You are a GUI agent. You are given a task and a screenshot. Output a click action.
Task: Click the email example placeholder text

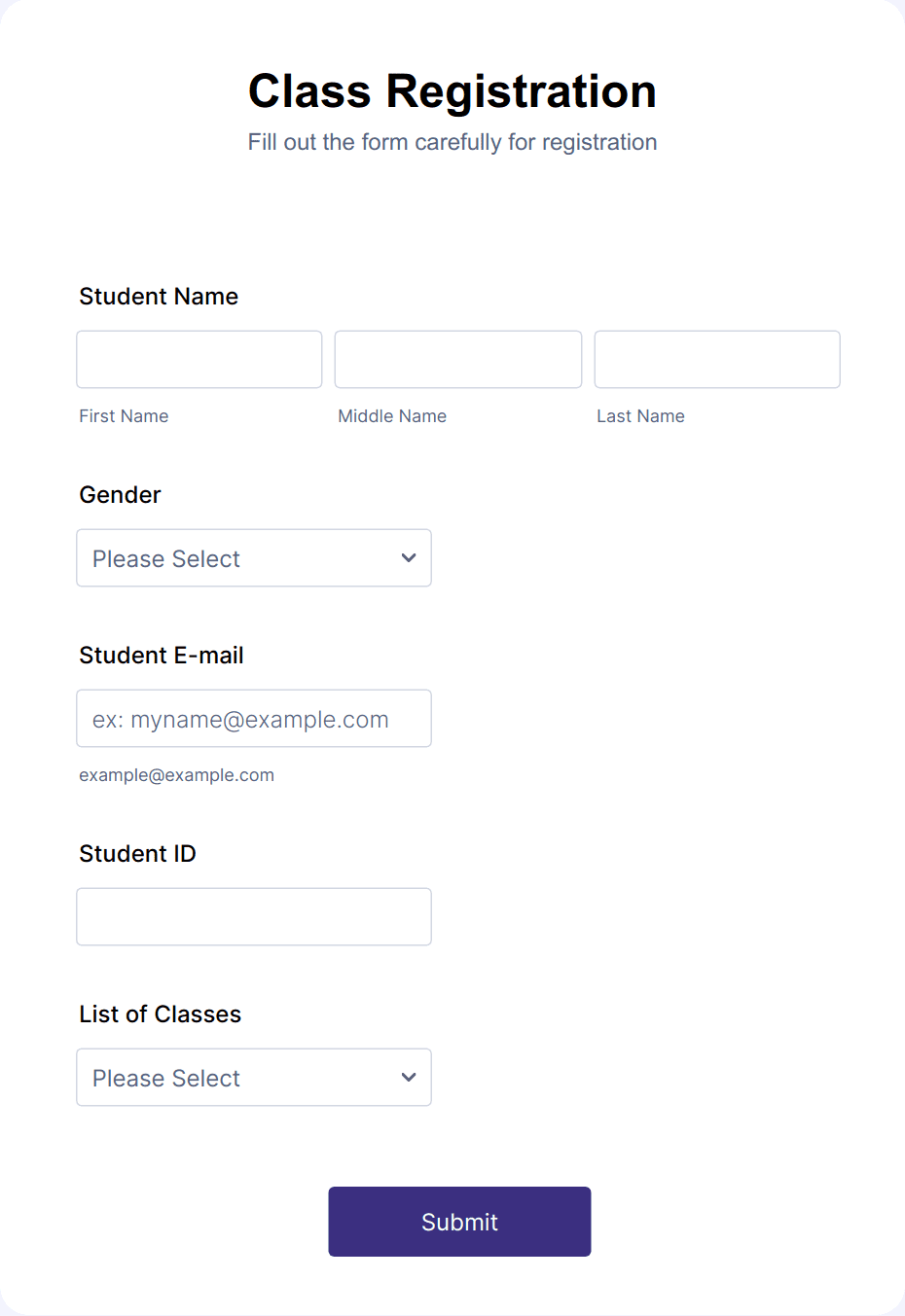pos(176,774)
